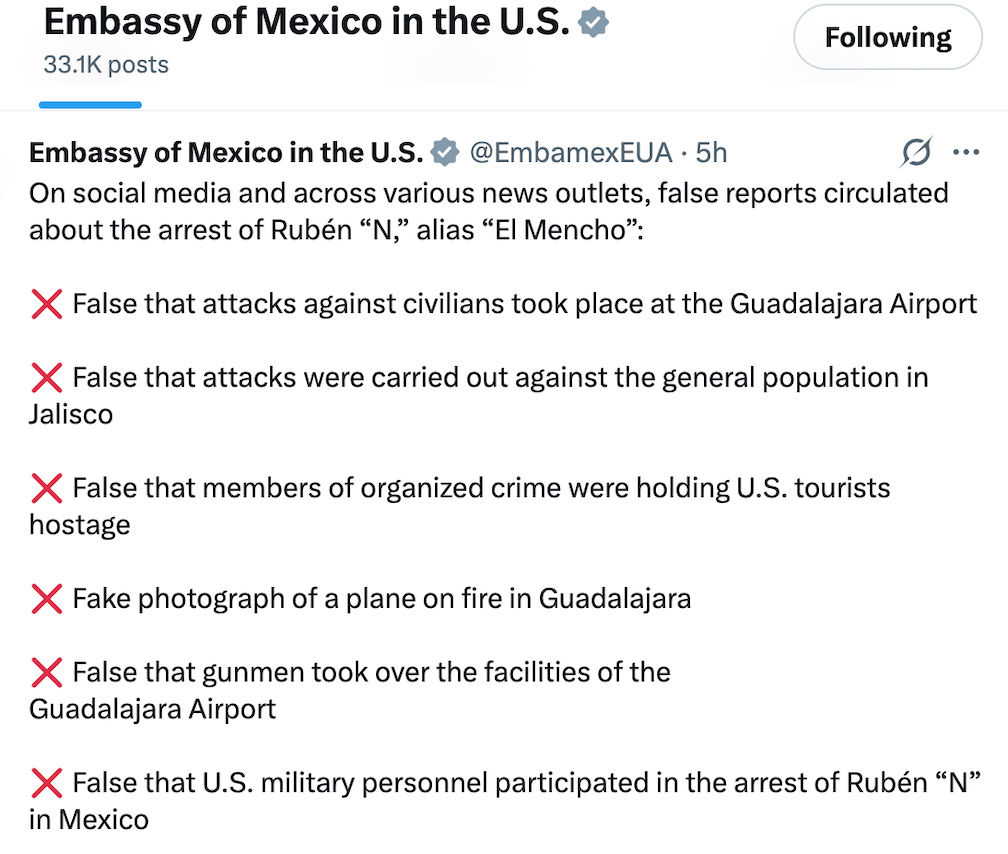
Task: Click the verified badge next to the post author
Action: (x=444, y=152)
